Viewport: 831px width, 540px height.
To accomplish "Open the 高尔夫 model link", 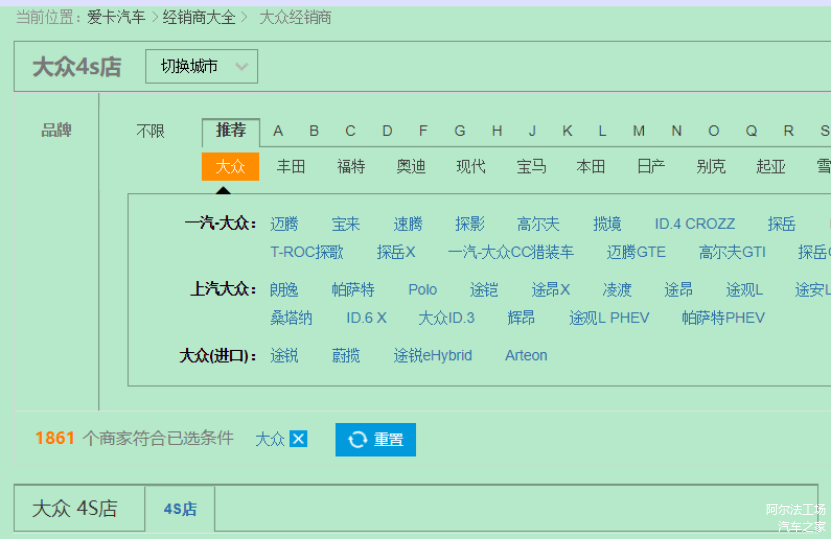I will (x=538, y=224).
